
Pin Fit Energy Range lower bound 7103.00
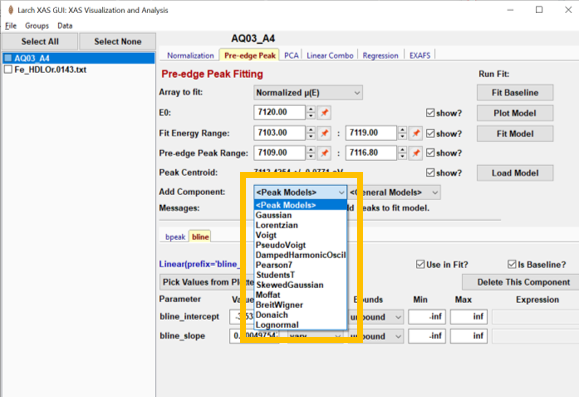point(324,133)
